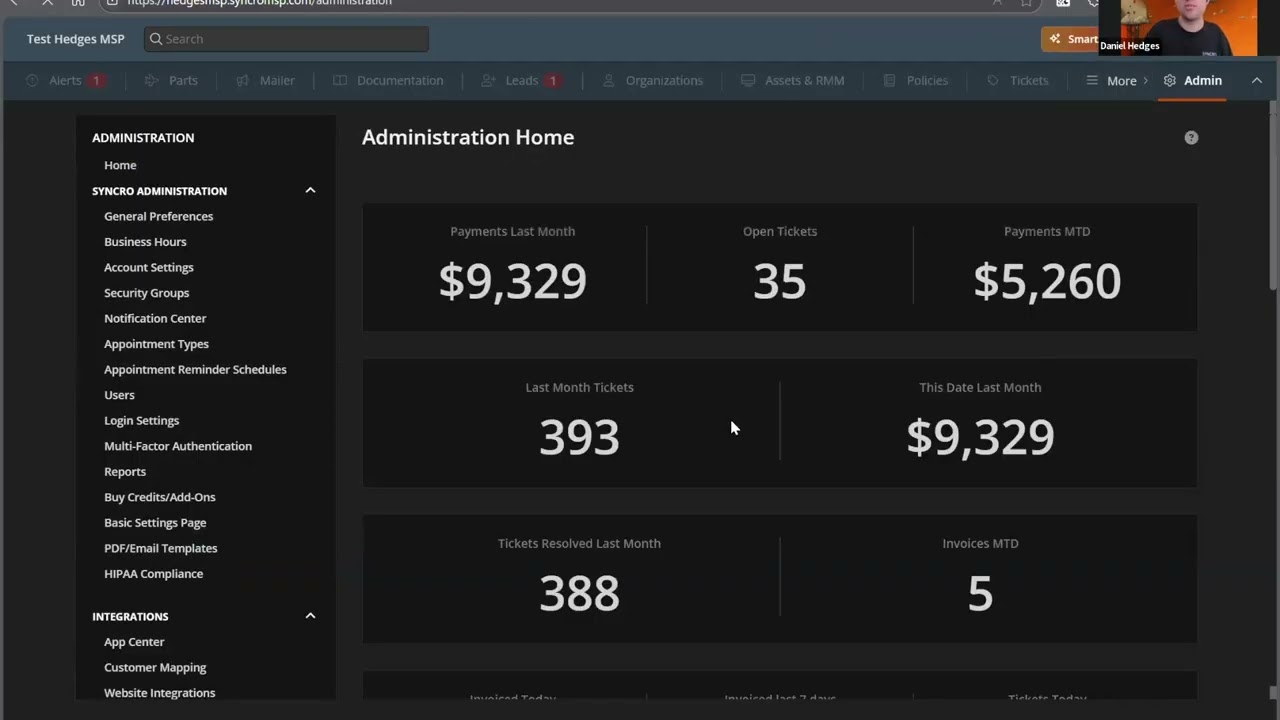Open Notification Center
Image resolution: width=1280 pixels, height=720 pixels.
[x=155, y=318]
